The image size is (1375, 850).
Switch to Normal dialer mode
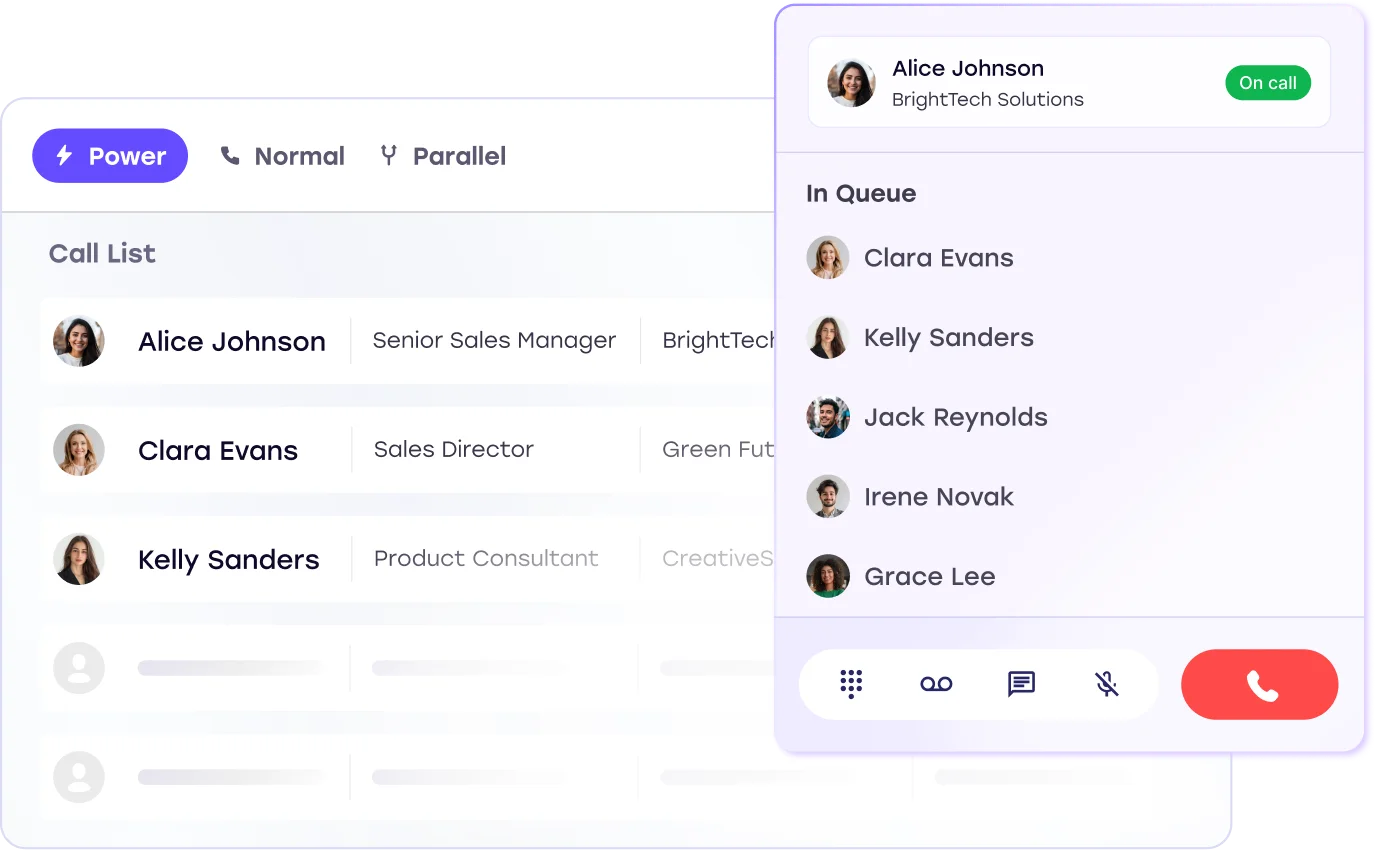tap(283, 156)
